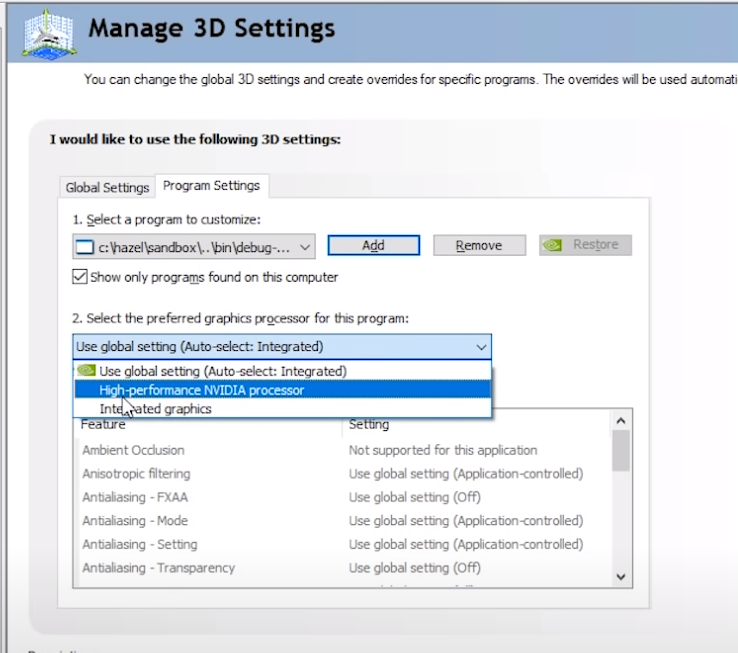Click the Remove button
Viewport: 738px width, 653px height.
[479, 245]
